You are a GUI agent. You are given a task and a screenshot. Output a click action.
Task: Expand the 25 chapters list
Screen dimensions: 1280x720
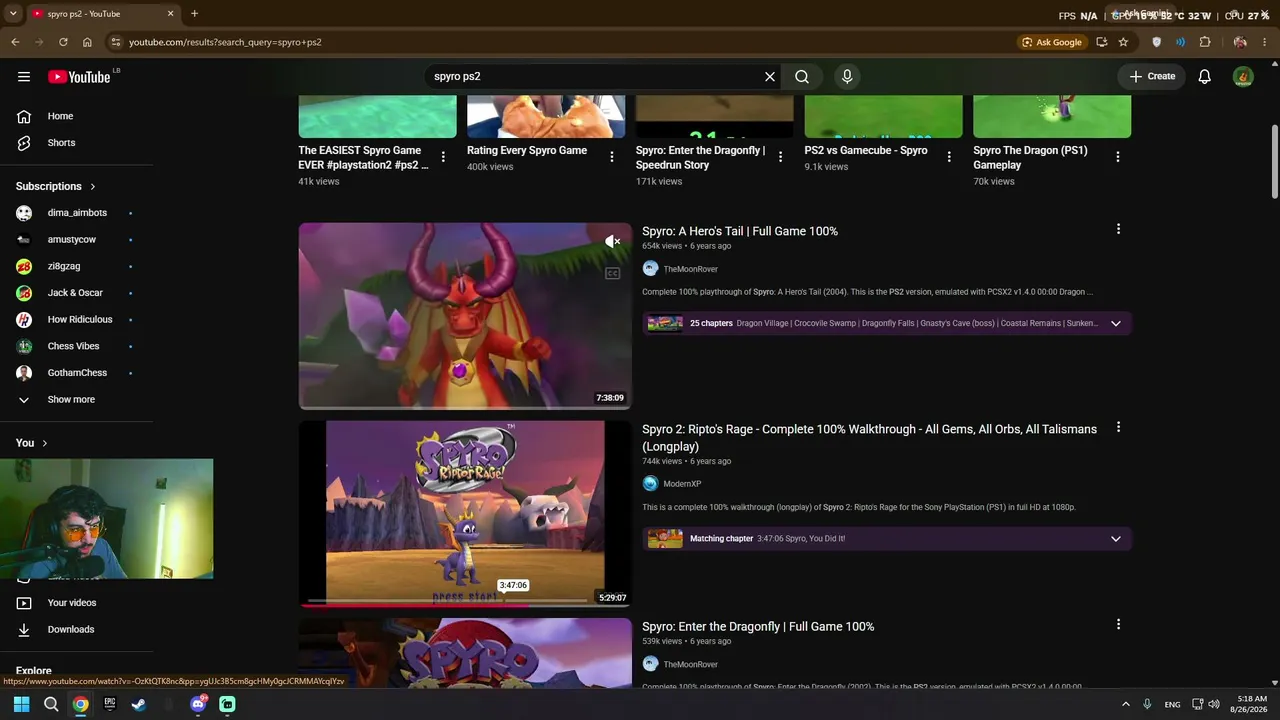(x=1116, y=323)
